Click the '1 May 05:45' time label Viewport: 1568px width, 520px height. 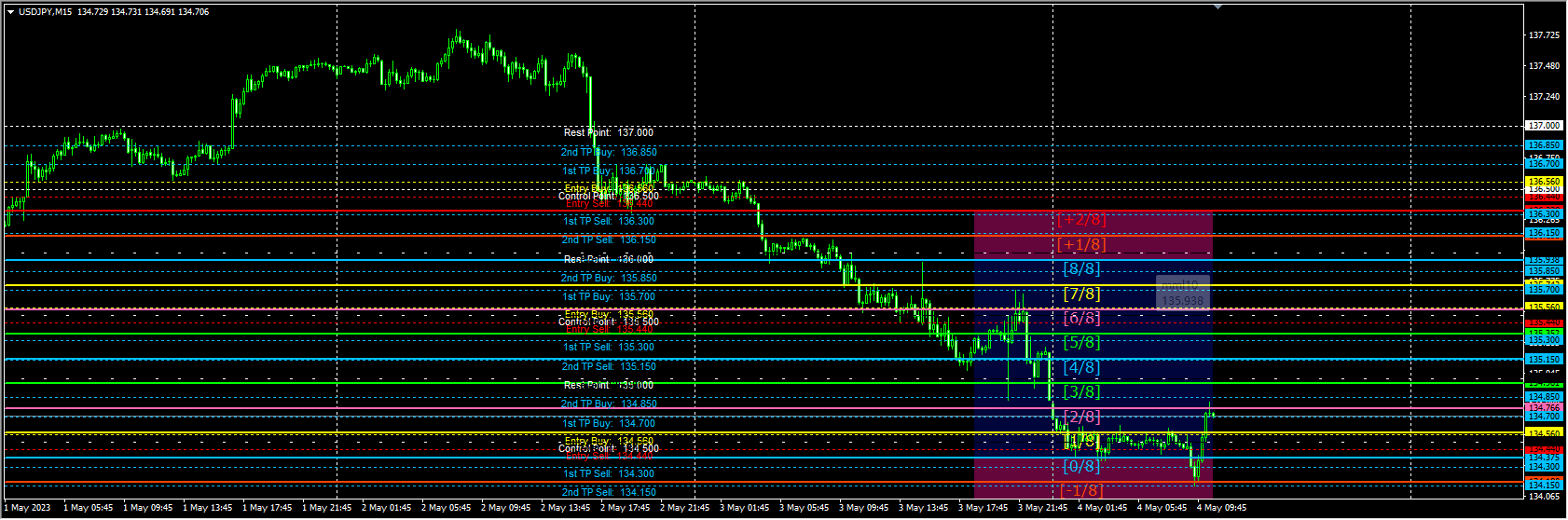tap(88, 509)
